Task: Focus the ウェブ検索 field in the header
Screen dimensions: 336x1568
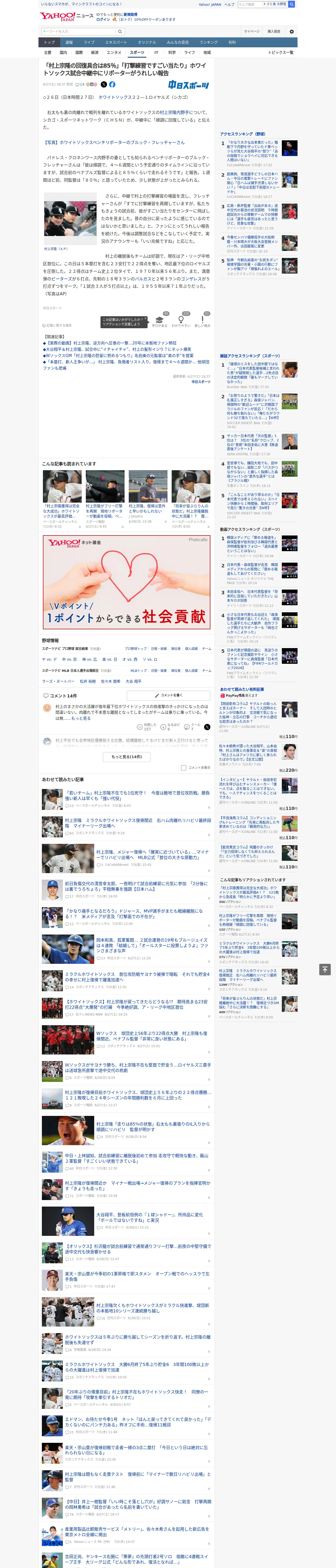Action: click(x=250, y=4)
